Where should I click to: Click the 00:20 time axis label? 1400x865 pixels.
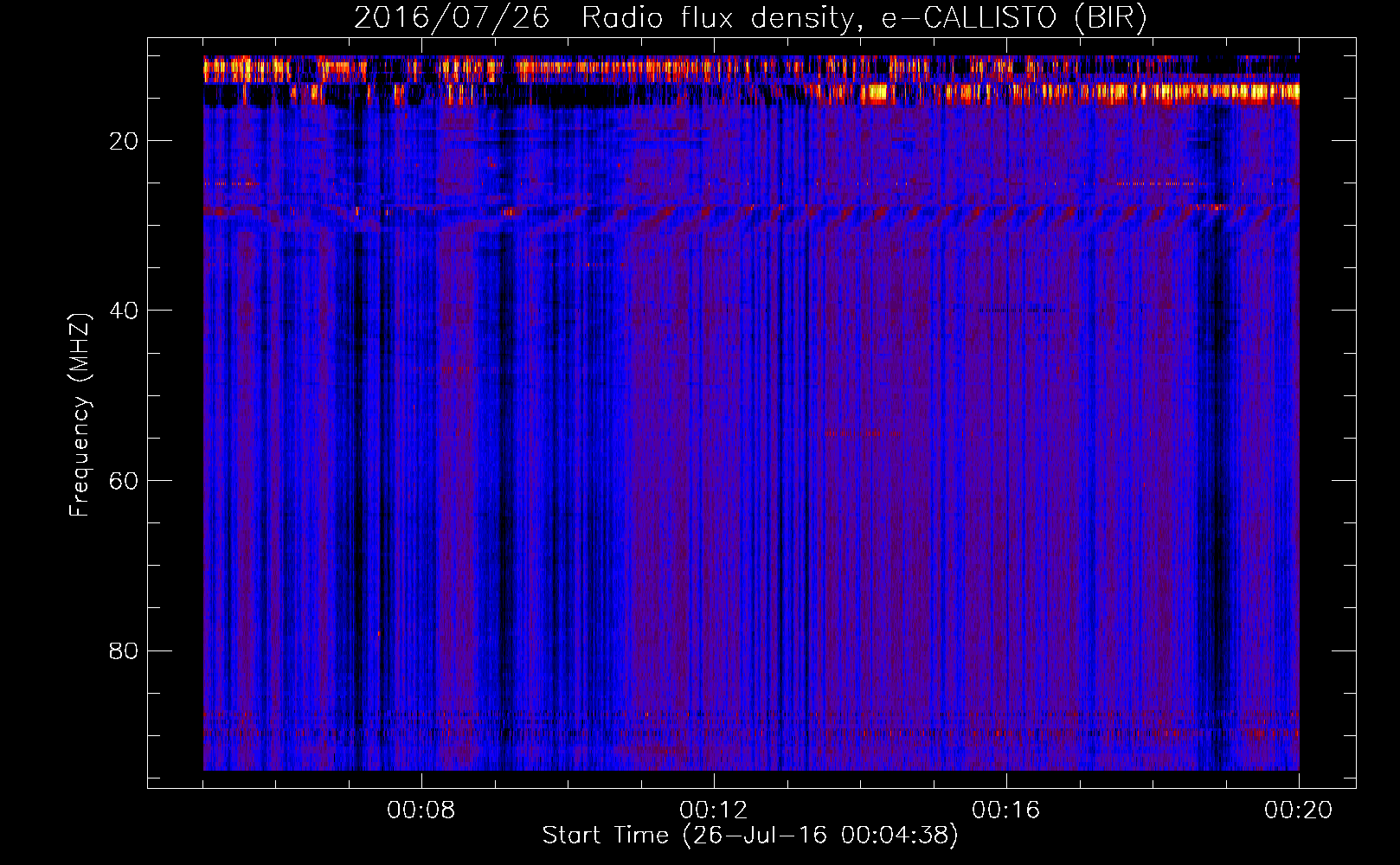1299,811
